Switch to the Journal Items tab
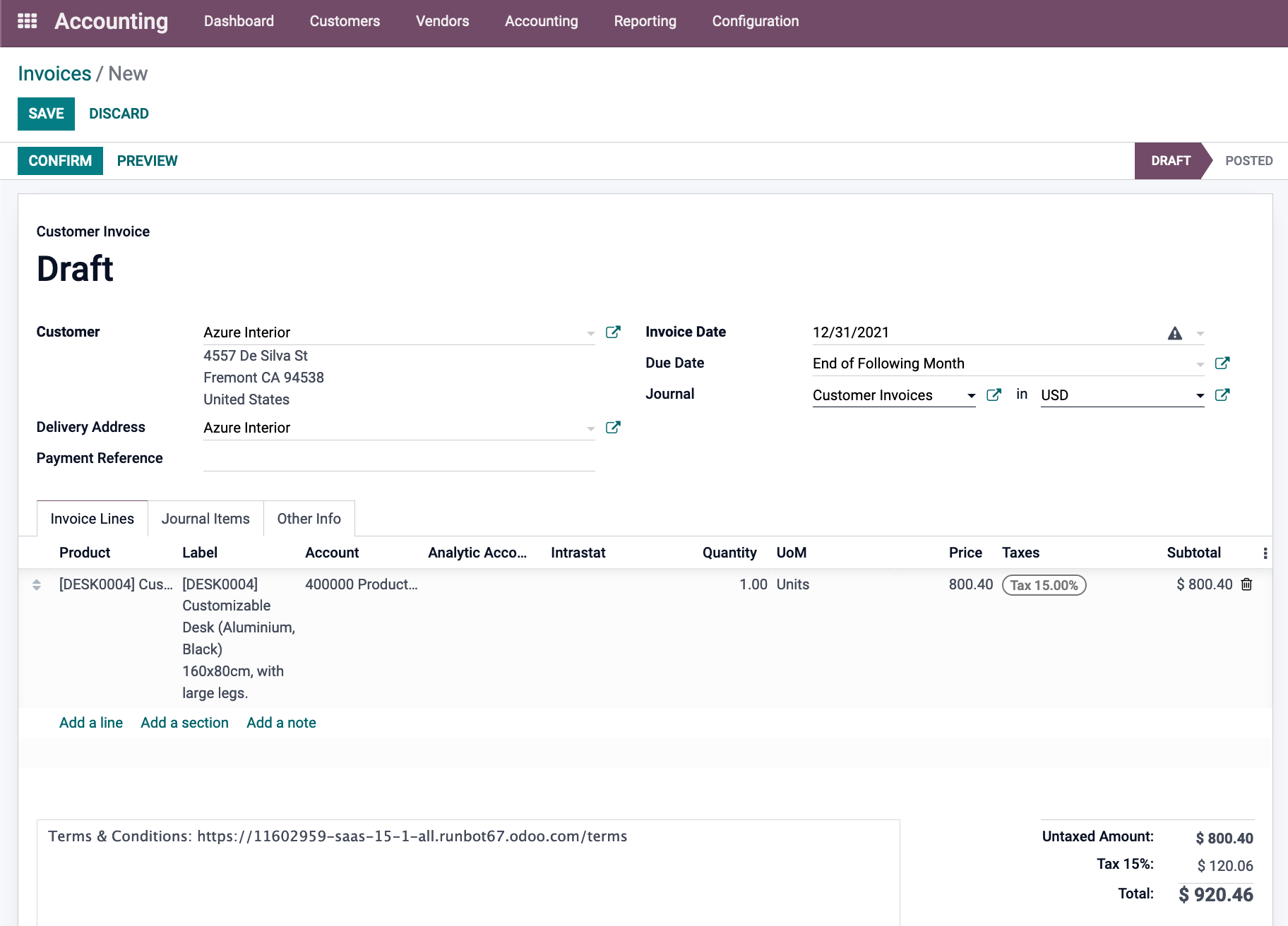The image size is (1288, 926). [205, 519]
